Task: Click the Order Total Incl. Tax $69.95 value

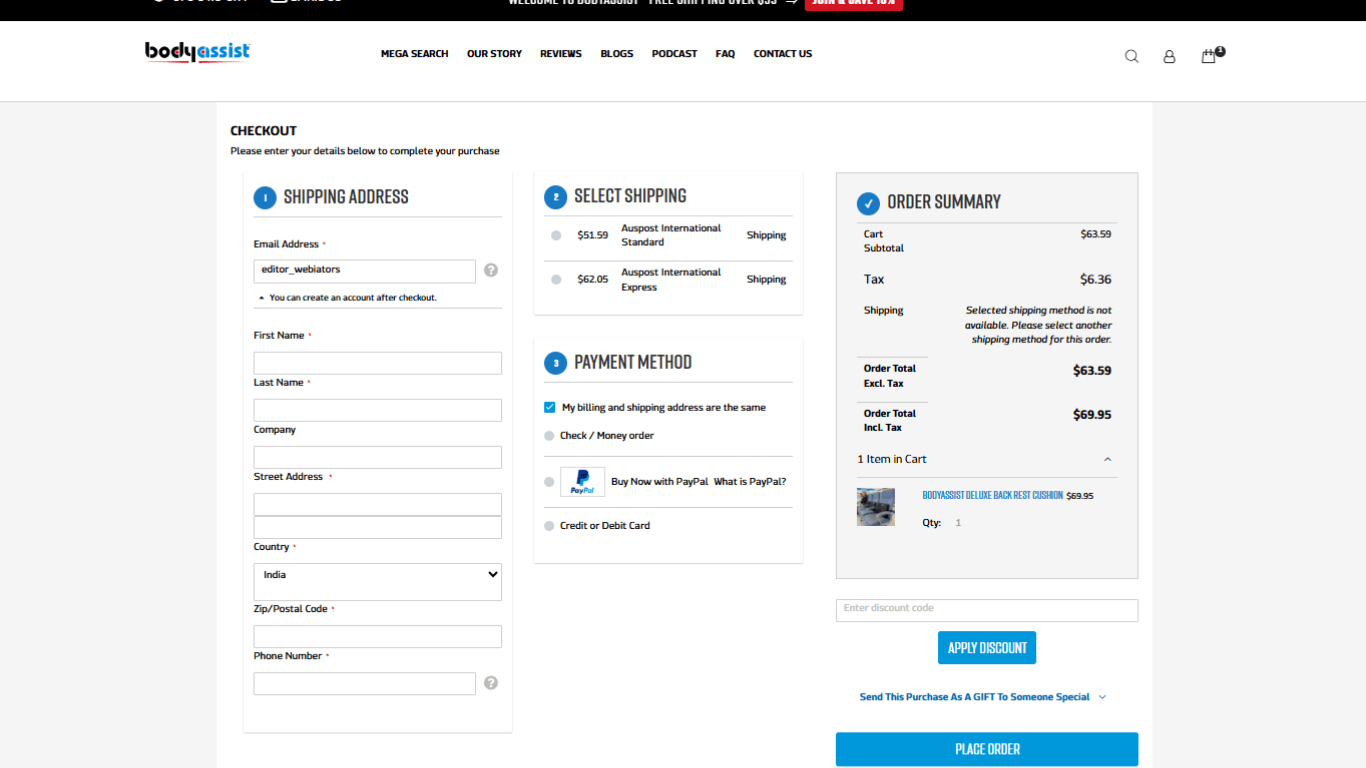Action: click(1092, 415)
